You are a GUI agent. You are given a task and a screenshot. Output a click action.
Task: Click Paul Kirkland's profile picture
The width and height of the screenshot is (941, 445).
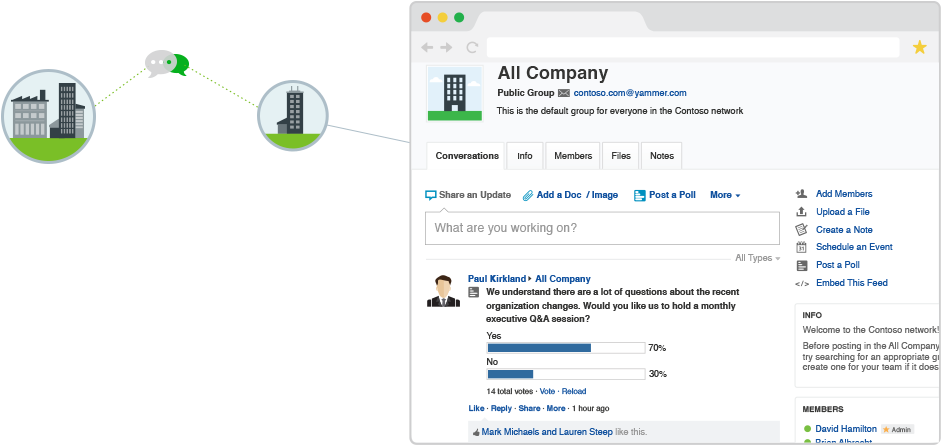[x=443, y=291]
